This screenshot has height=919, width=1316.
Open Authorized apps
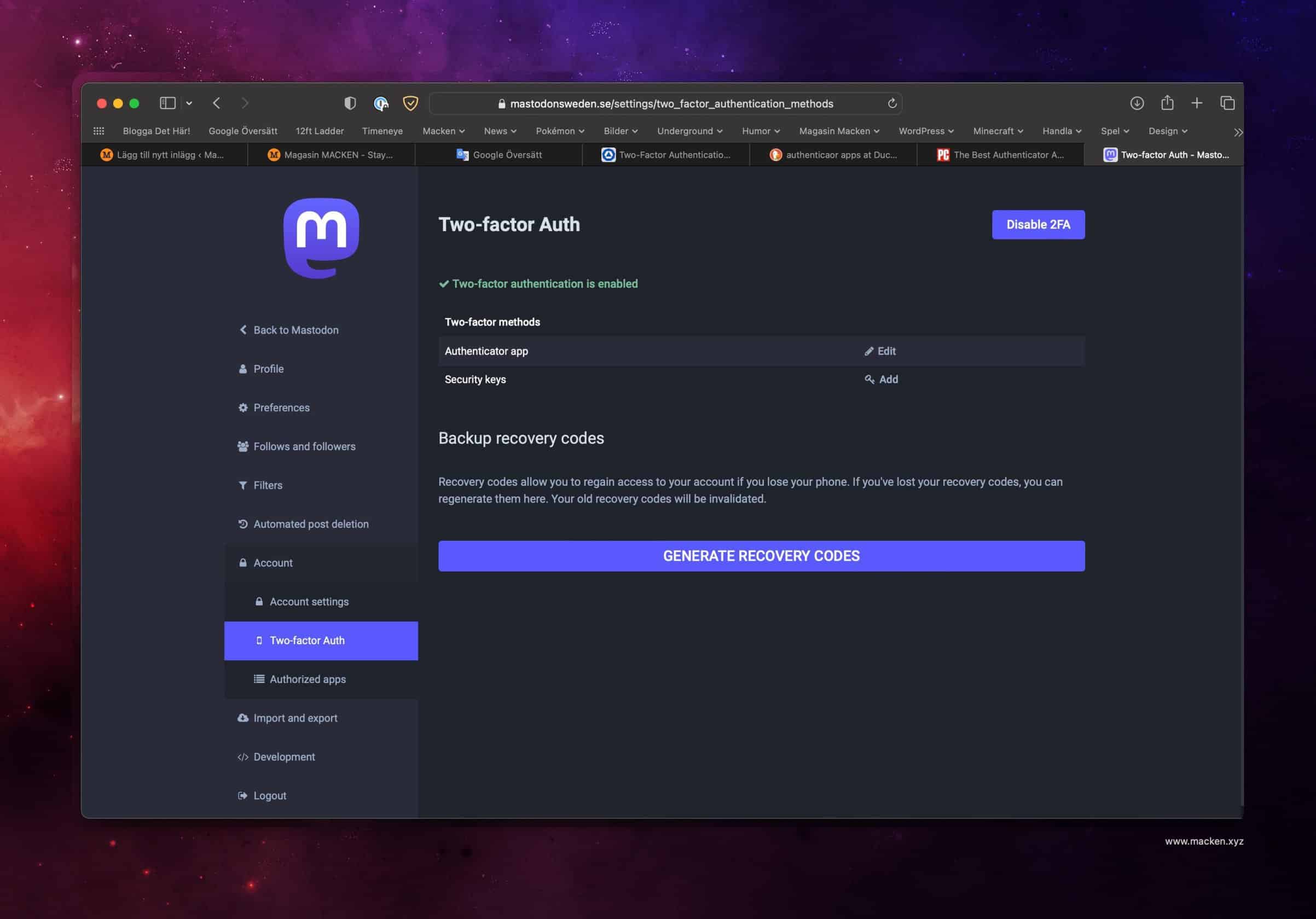tap(321, 679)
